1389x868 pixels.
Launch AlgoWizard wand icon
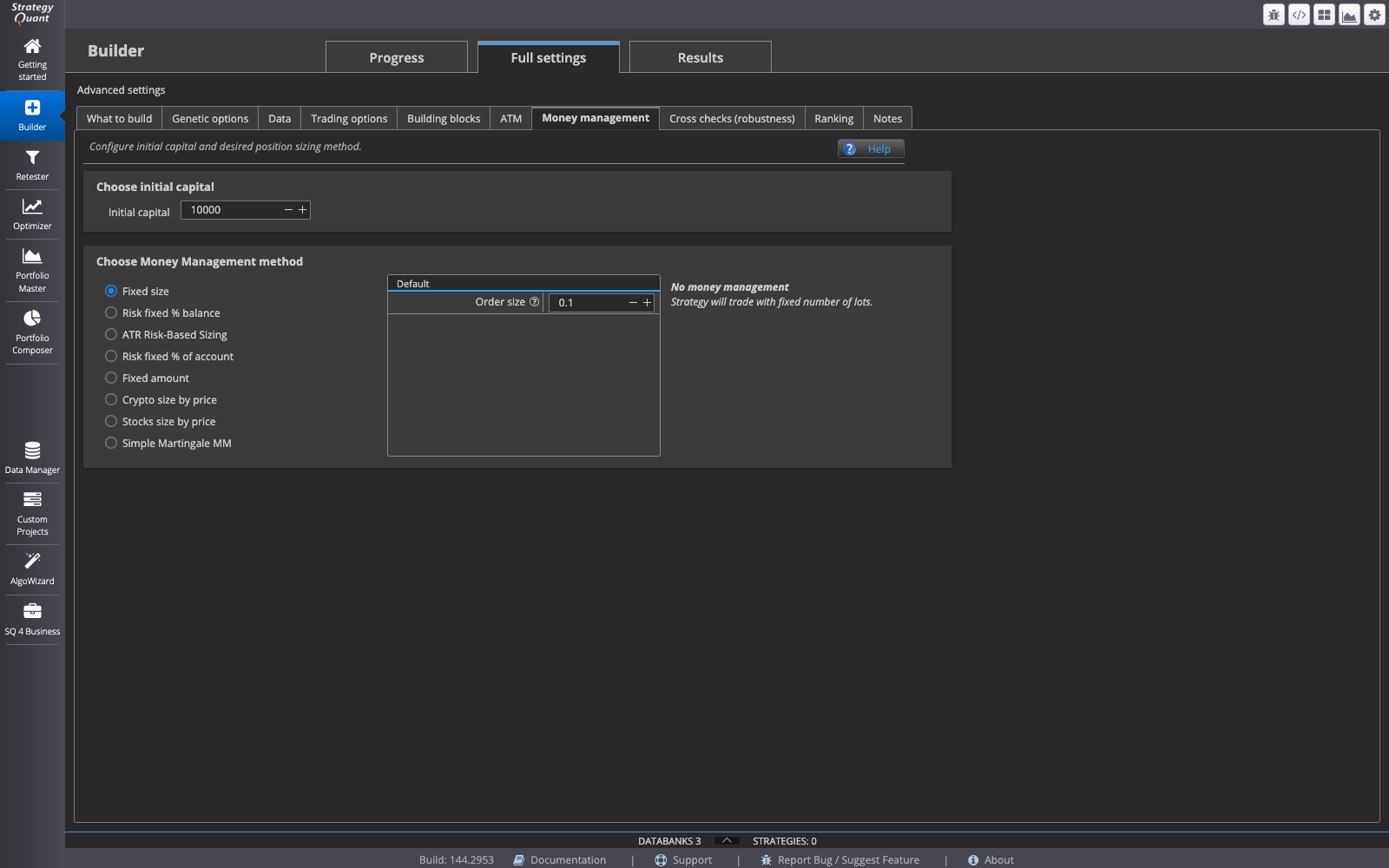click(32, 561)
